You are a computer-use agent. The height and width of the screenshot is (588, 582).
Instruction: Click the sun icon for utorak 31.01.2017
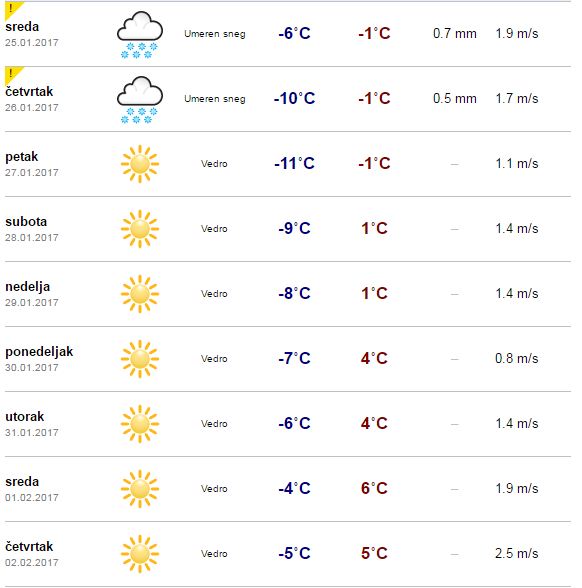pyautogui.click(x=140, y=424)
